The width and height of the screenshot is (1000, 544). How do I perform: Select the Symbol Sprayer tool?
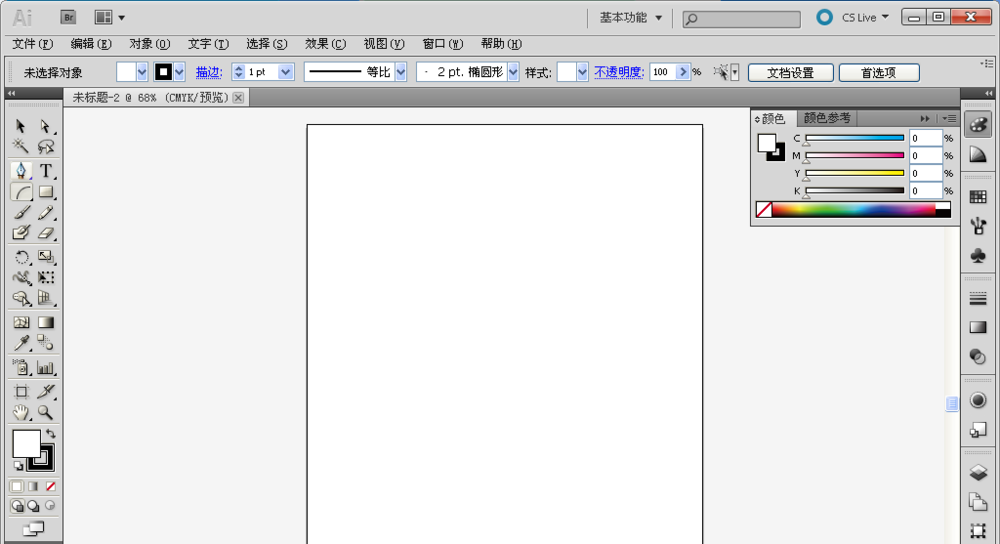point(20,367)
